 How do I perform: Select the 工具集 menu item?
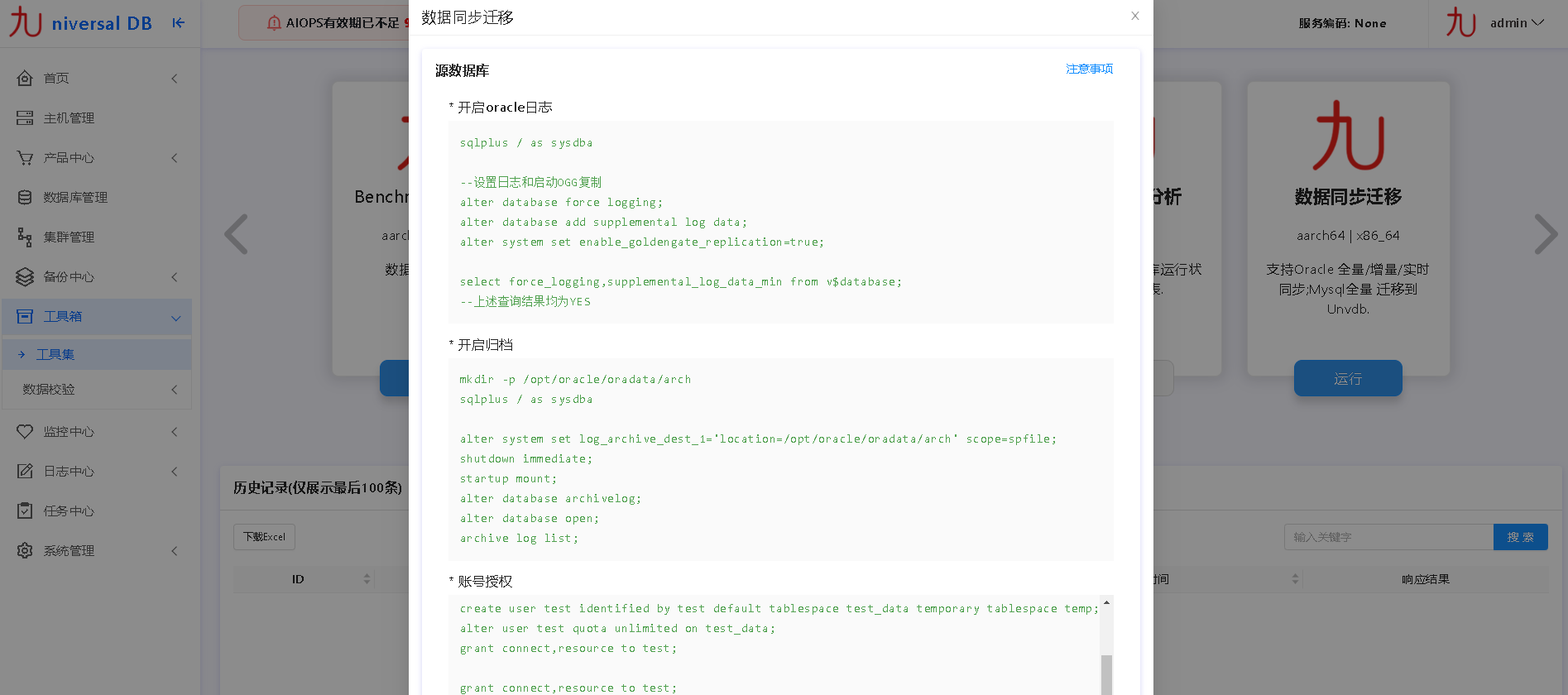tap(55, 355)
